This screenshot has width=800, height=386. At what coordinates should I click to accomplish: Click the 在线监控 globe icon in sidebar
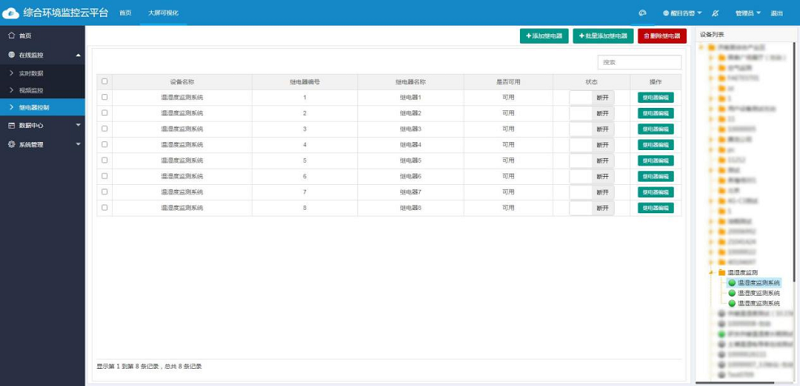coord(12,55)
